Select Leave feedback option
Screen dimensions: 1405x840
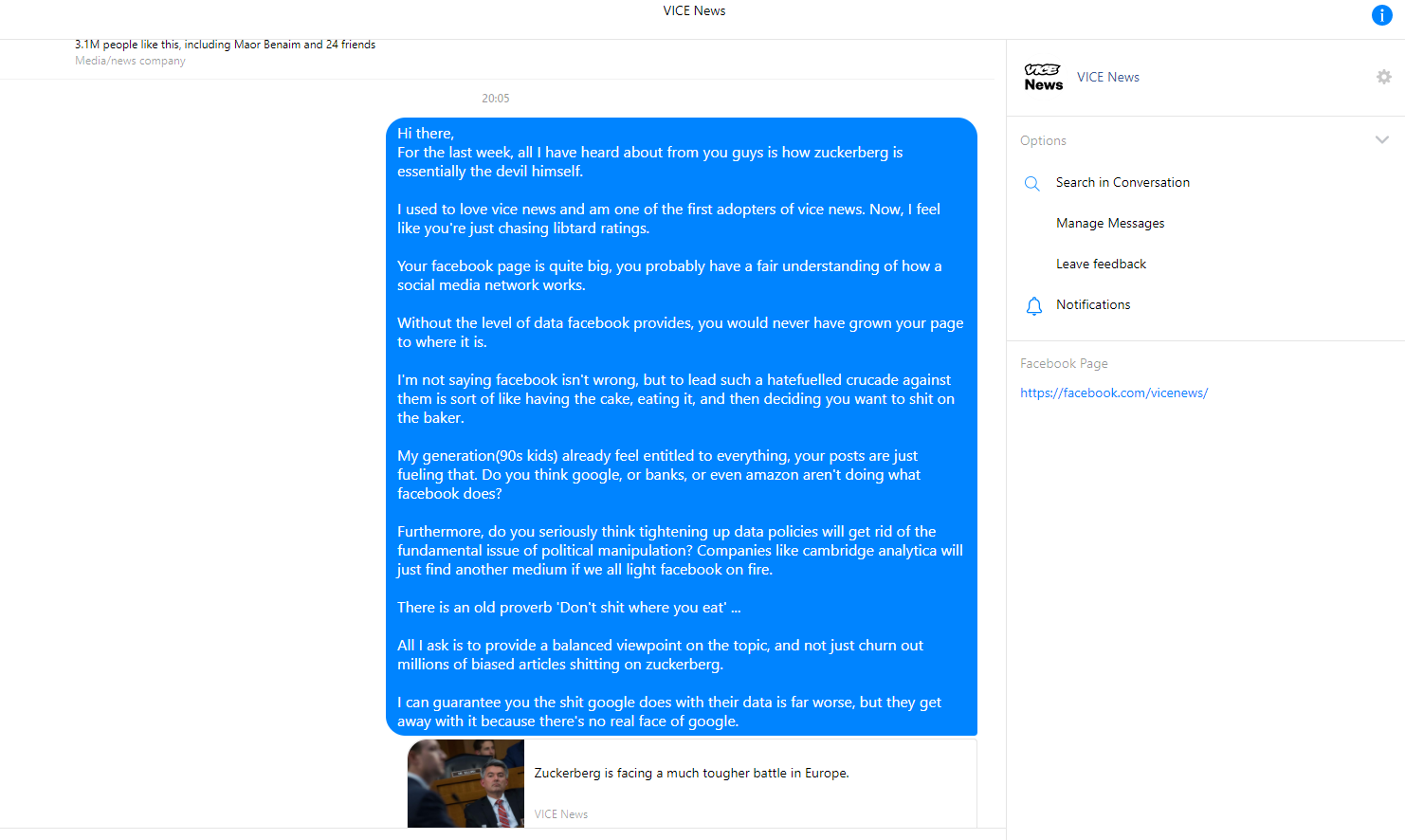[x=1101, y=264]
